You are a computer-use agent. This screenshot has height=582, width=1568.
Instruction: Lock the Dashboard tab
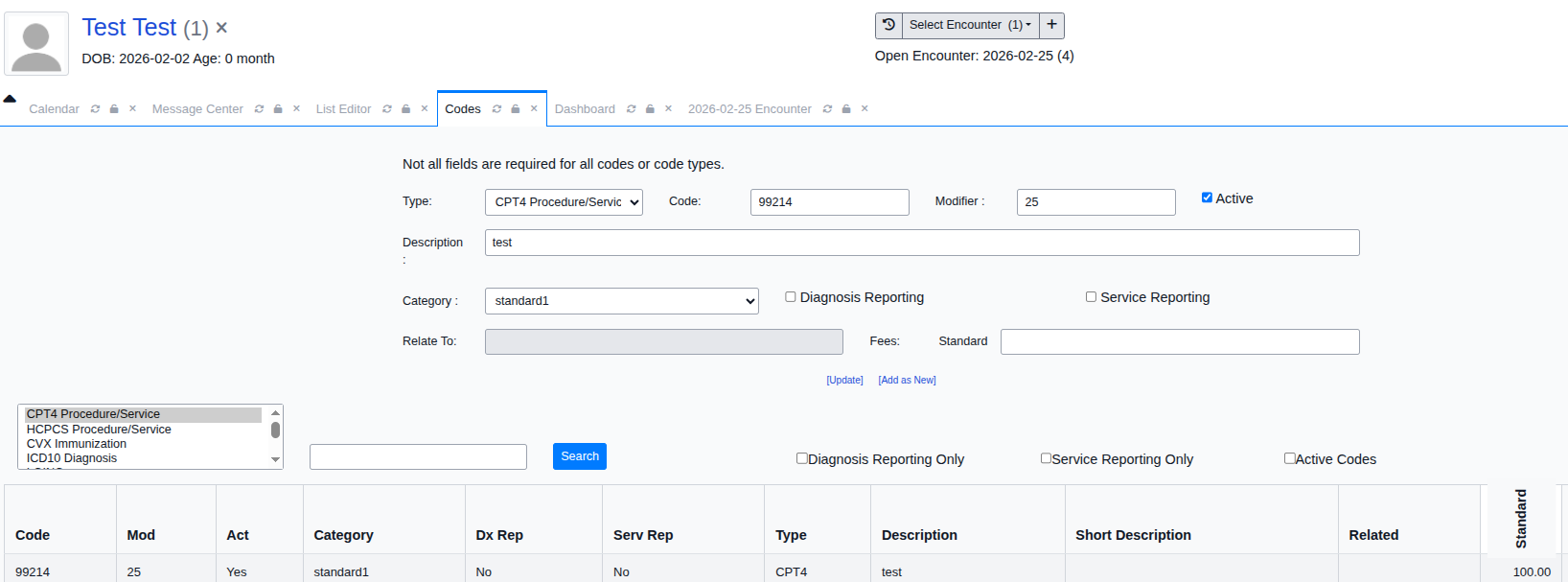(x=650, y=109)
